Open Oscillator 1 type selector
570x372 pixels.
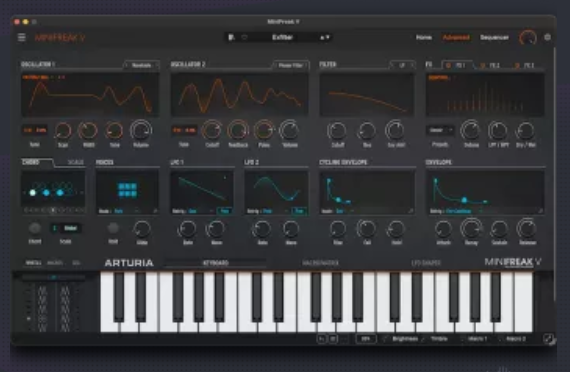point(141,65)
